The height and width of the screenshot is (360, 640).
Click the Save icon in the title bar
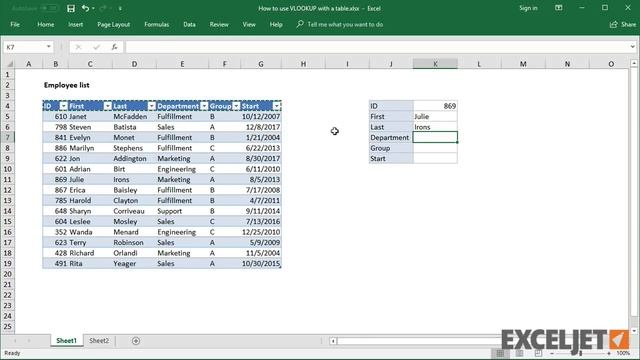coord(71,8)
